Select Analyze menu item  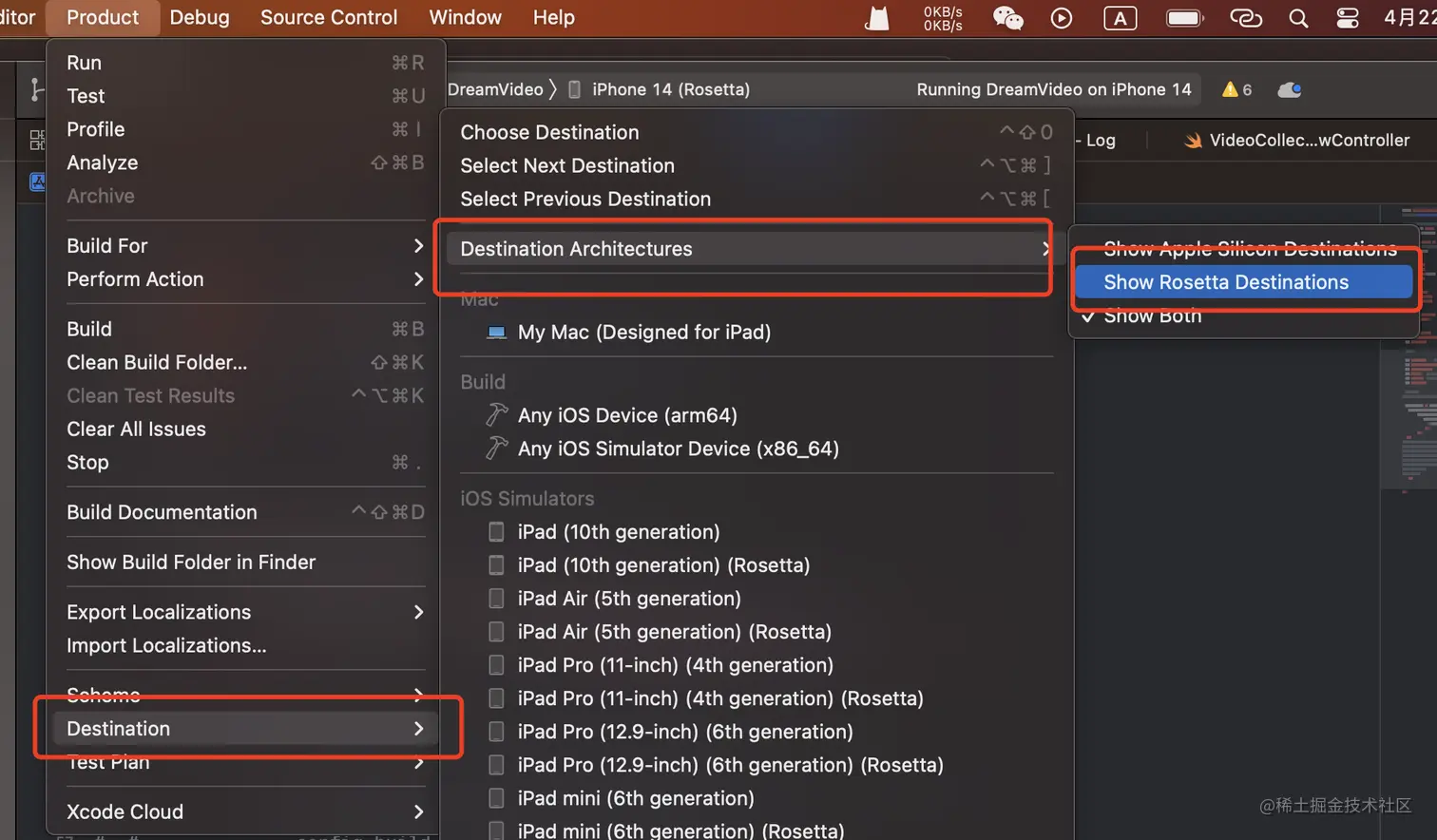(x=245, y=162)
